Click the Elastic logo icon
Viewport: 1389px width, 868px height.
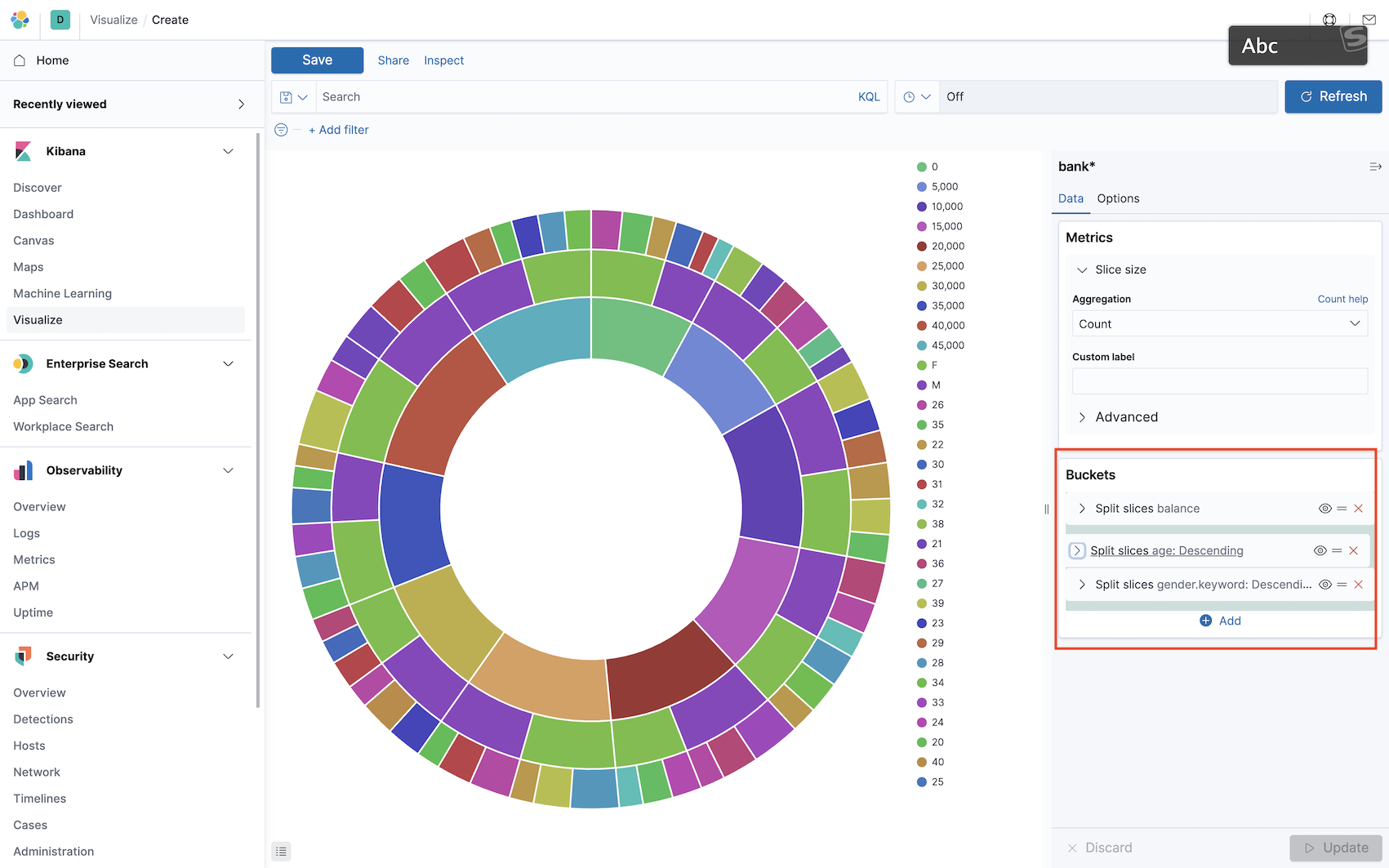[x=20, y=20]
